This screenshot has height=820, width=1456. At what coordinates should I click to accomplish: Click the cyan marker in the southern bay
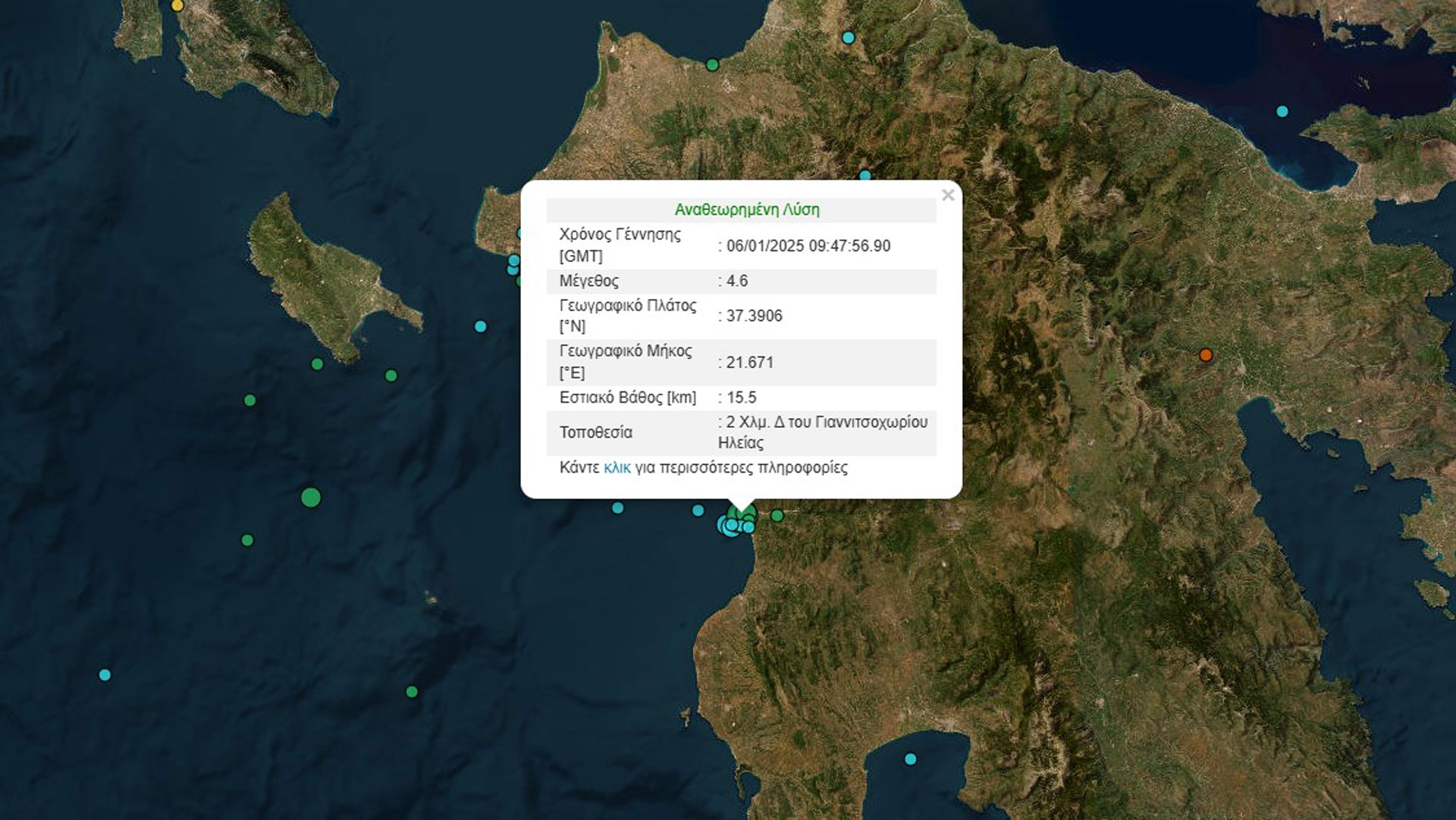[x=911, y=759]
